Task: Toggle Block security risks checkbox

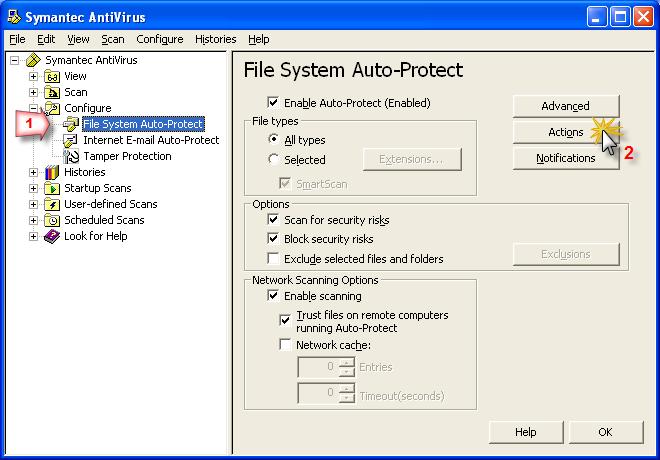Action: click(x=273, y=238)
